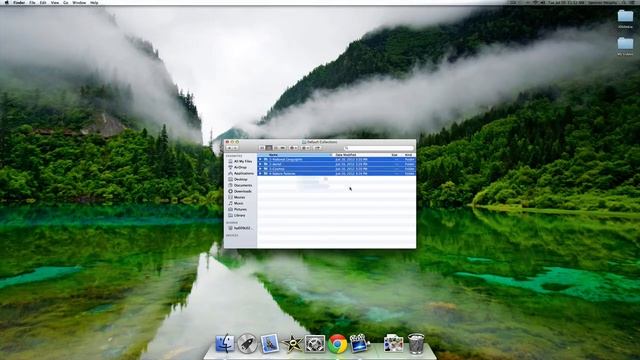Open the Arrange menu in Finder toolbar
Viewport: 640px width, 360px height.
tap(305, 148)
